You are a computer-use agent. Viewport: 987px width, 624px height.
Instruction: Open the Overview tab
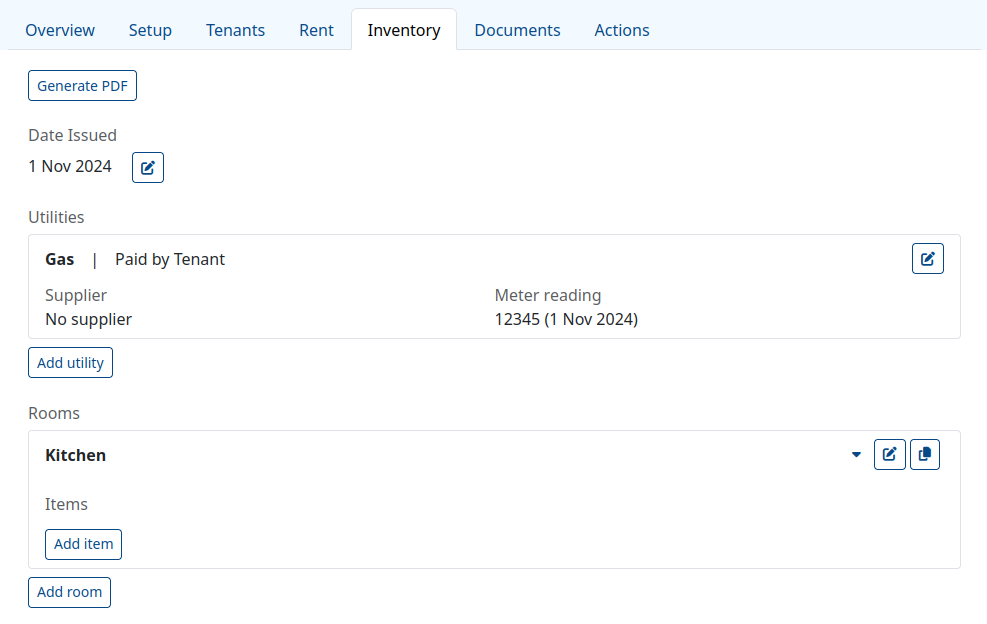(60, 30)
